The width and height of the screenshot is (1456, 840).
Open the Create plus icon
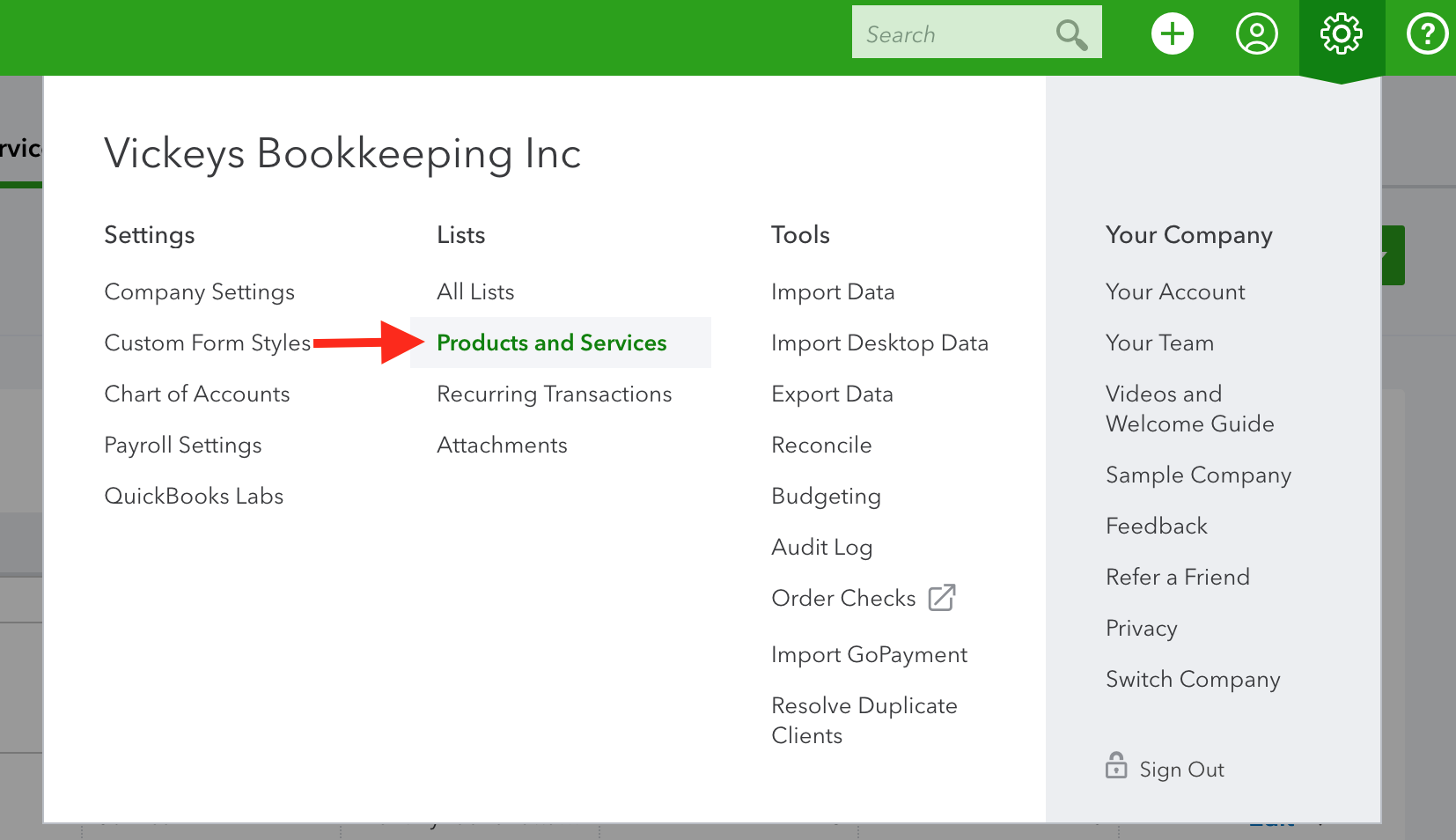pos(1172,34)
